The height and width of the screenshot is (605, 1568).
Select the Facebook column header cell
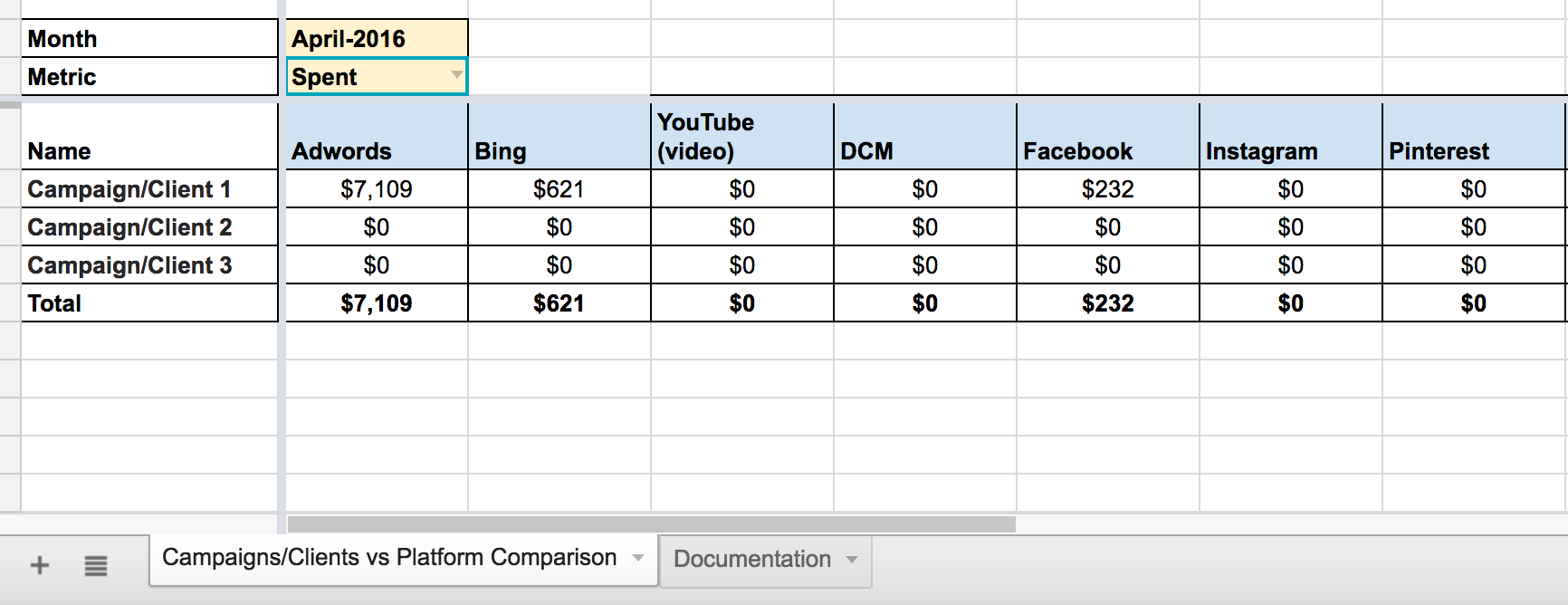tap(1107, 137)
